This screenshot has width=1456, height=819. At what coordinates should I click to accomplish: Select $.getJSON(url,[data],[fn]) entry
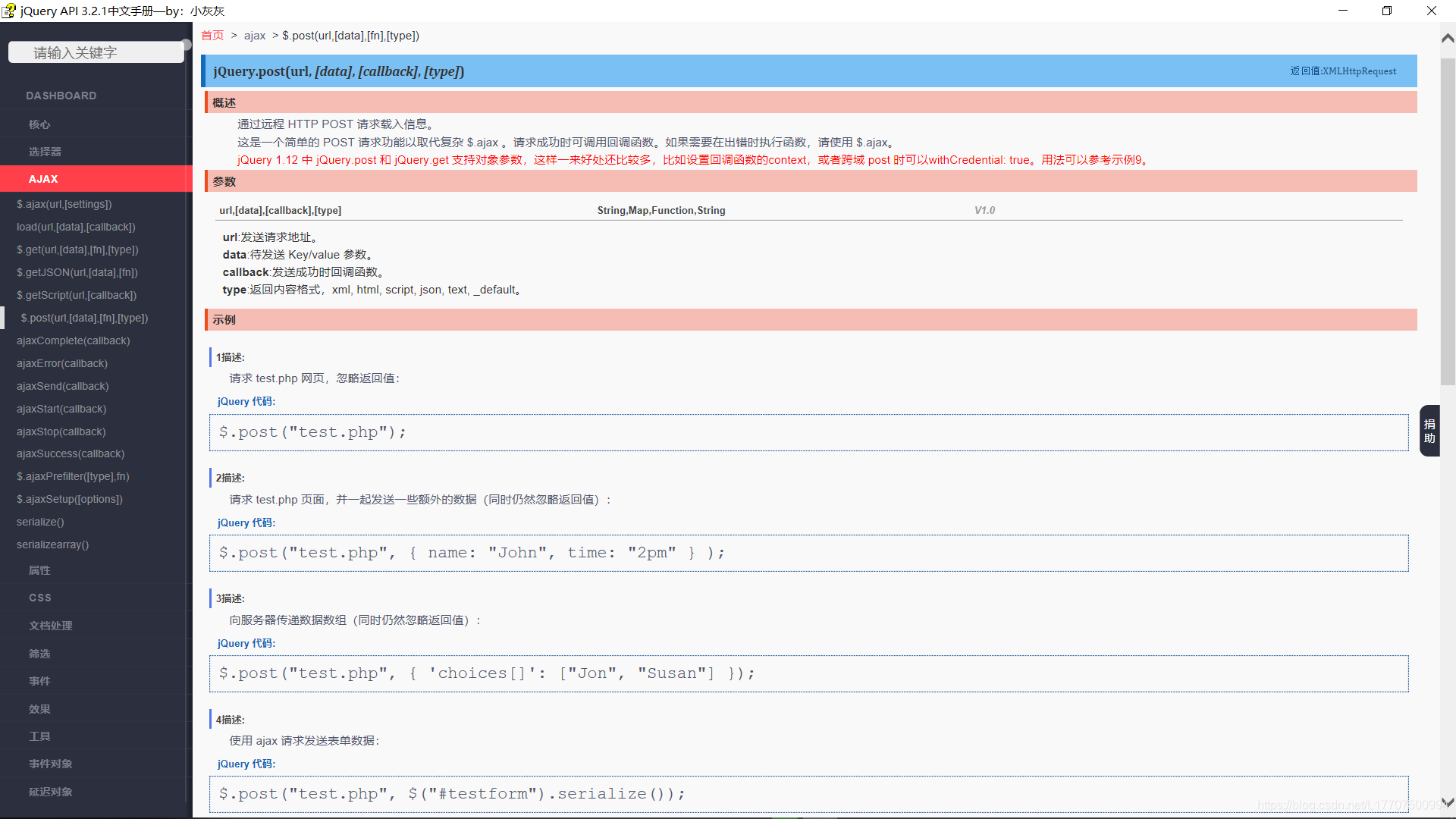click(77, 272)
